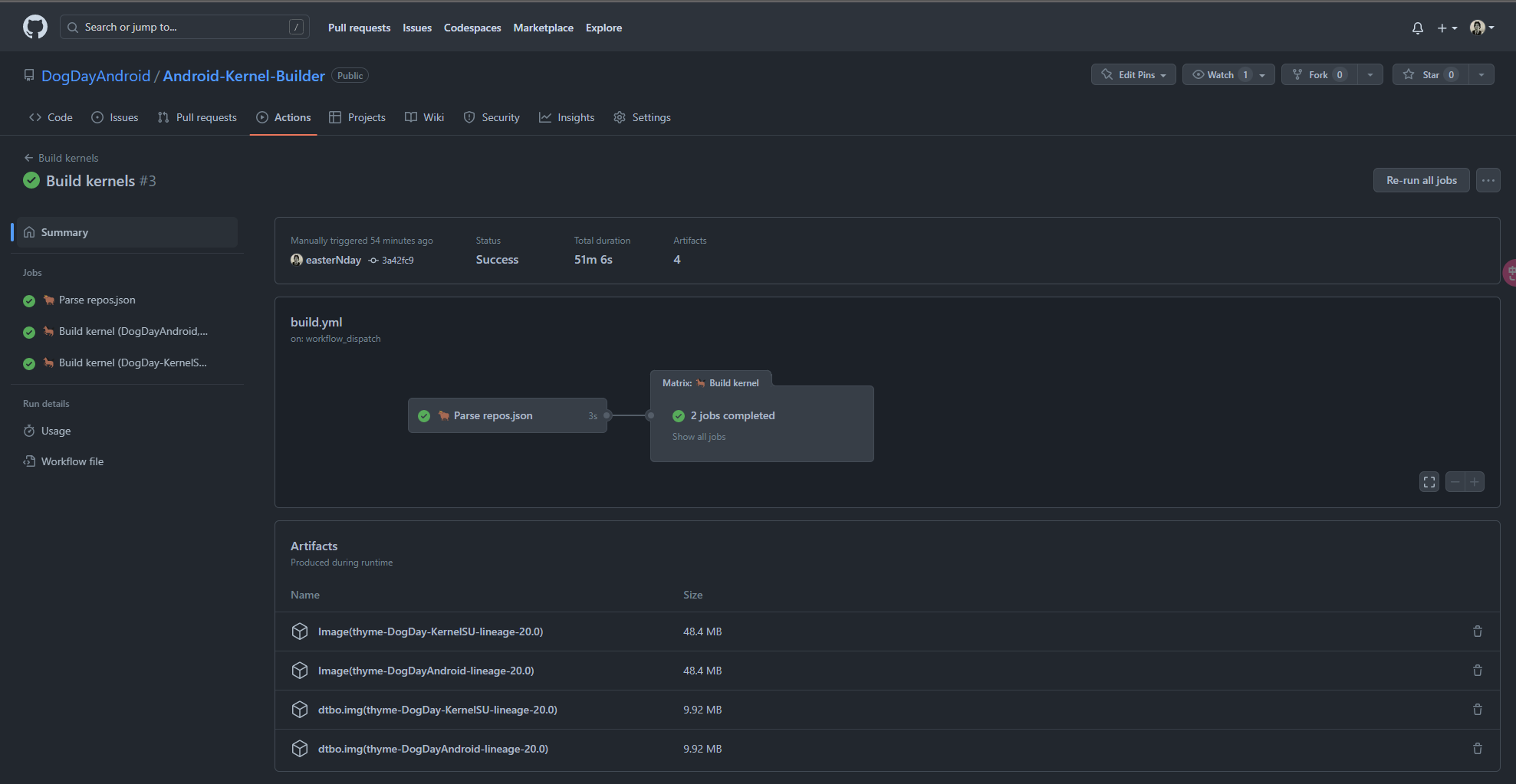Download dtbo.img(thyme-DogDayAndroid-lineage-20.0) artifact
Viewport: 1516px width, 784px height.
click(432, 749)
